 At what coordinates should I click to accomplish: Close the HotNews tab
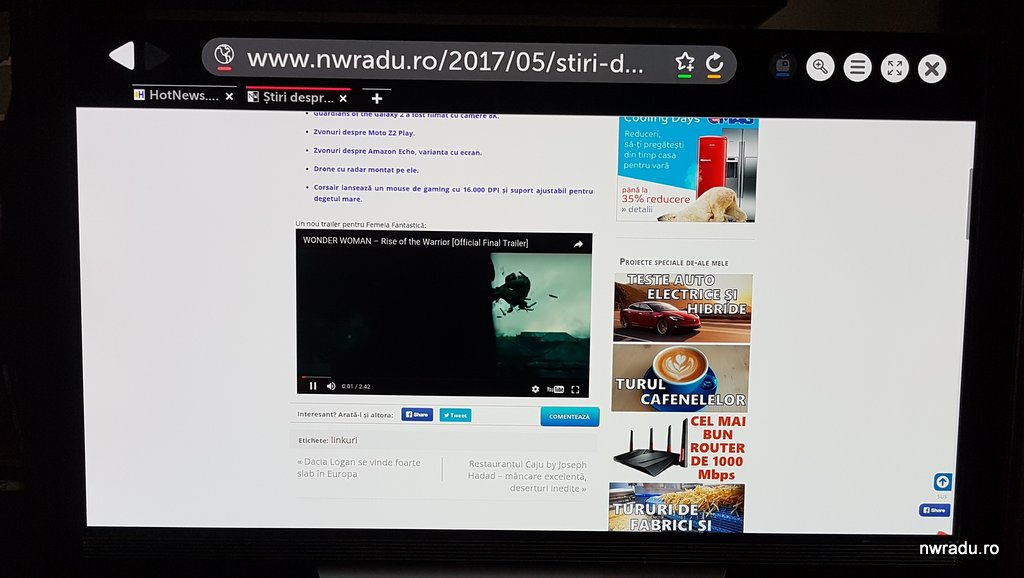[x=229, y=97]
